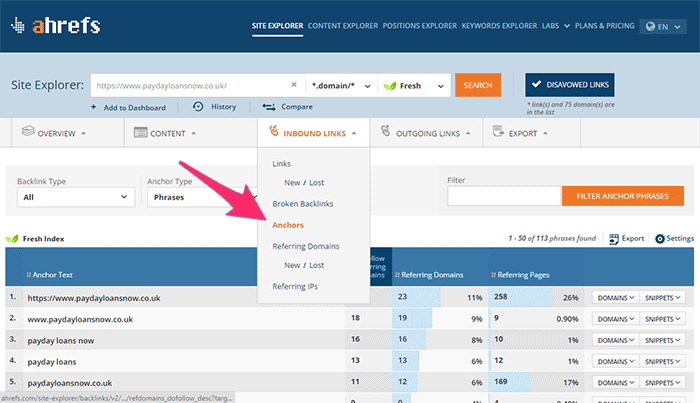This screenshot has height=403, width=700.
Task: Open Domains dropdown in first row
Action: [613, 298]
